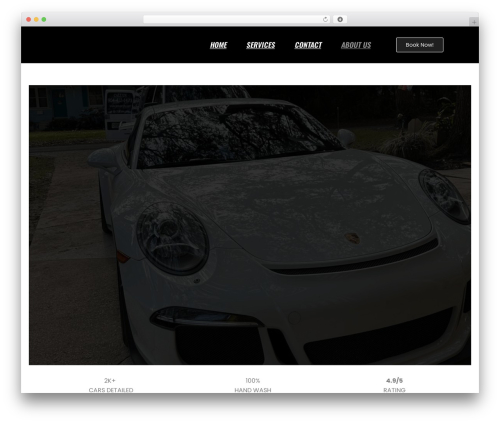Image resolution: width=500 pixels, height=423 pixels.
Task: Select the 4.9/5 rating stat
Action: tap(394, 385)
